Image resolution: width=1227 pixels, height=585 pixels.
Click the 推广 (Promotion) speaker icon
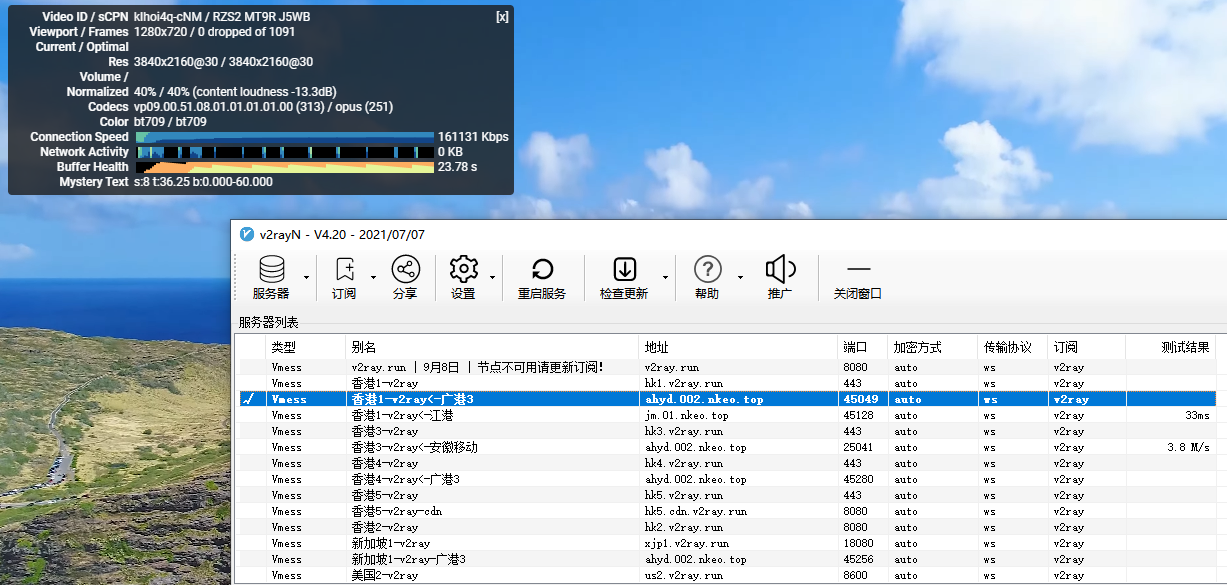pos(780,278)
